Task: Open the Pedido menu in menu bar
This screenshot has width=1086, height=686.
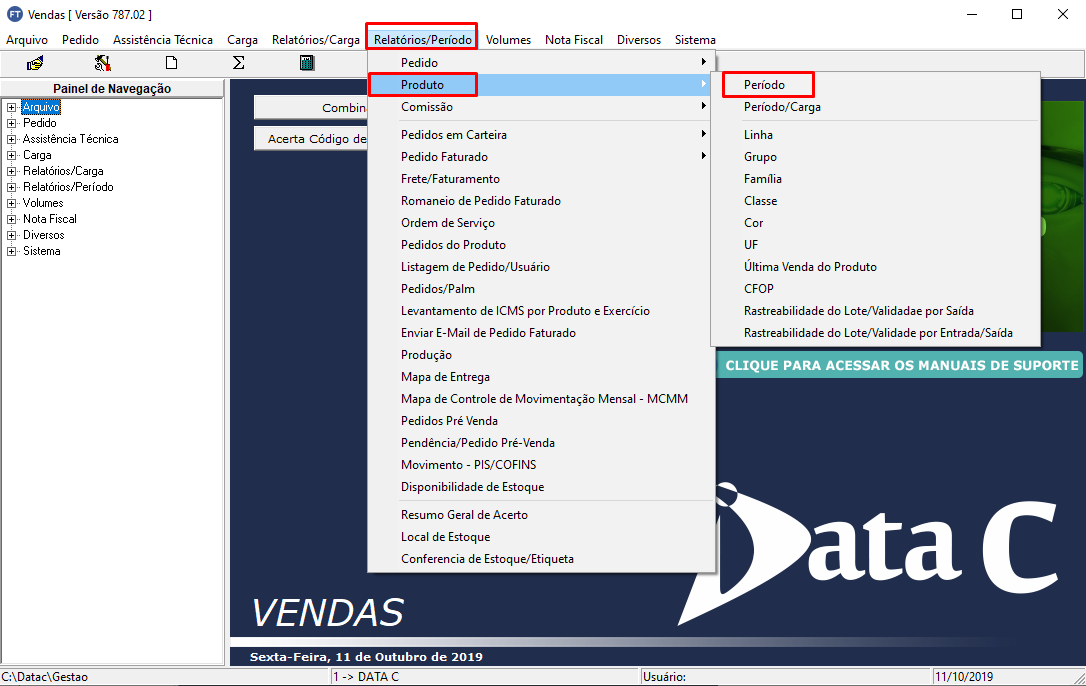Action: [80, 39]
